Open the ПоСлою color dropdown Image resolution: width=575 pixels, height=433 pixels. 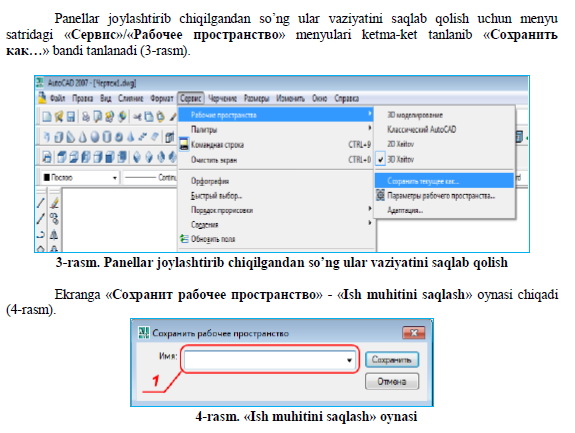[x=80, y=177]
